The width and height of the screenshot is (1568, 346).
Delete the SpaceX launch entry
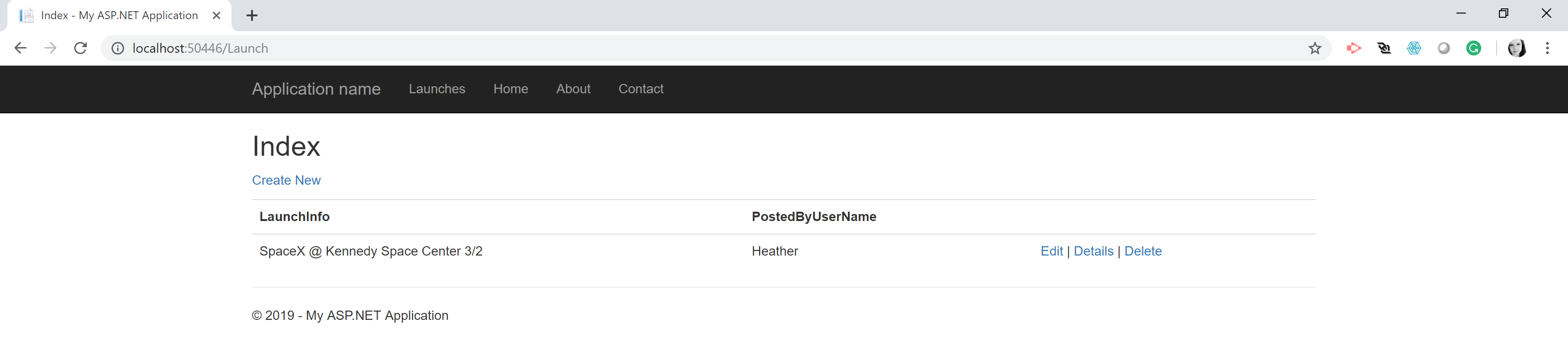[x=1142, y=251]
